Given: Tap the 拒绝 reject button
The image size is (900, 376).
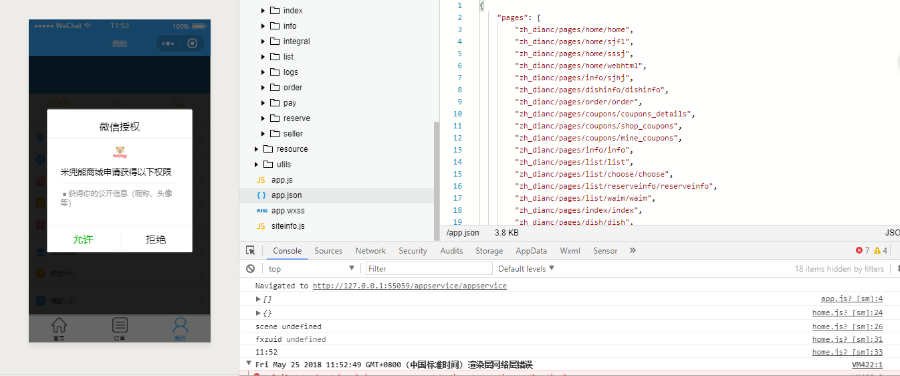Looking at the screenshot, I should click(156, 239).
